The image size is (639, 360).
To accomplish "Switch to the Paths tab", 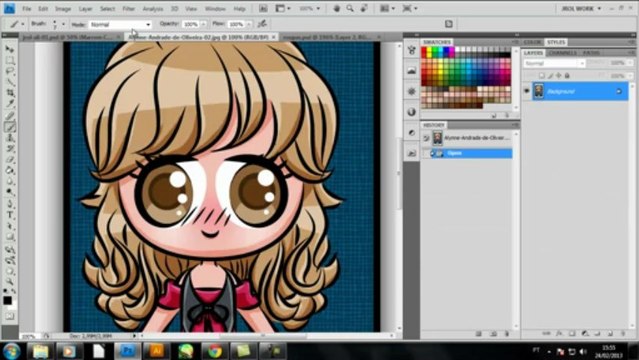I will point(591,53).
